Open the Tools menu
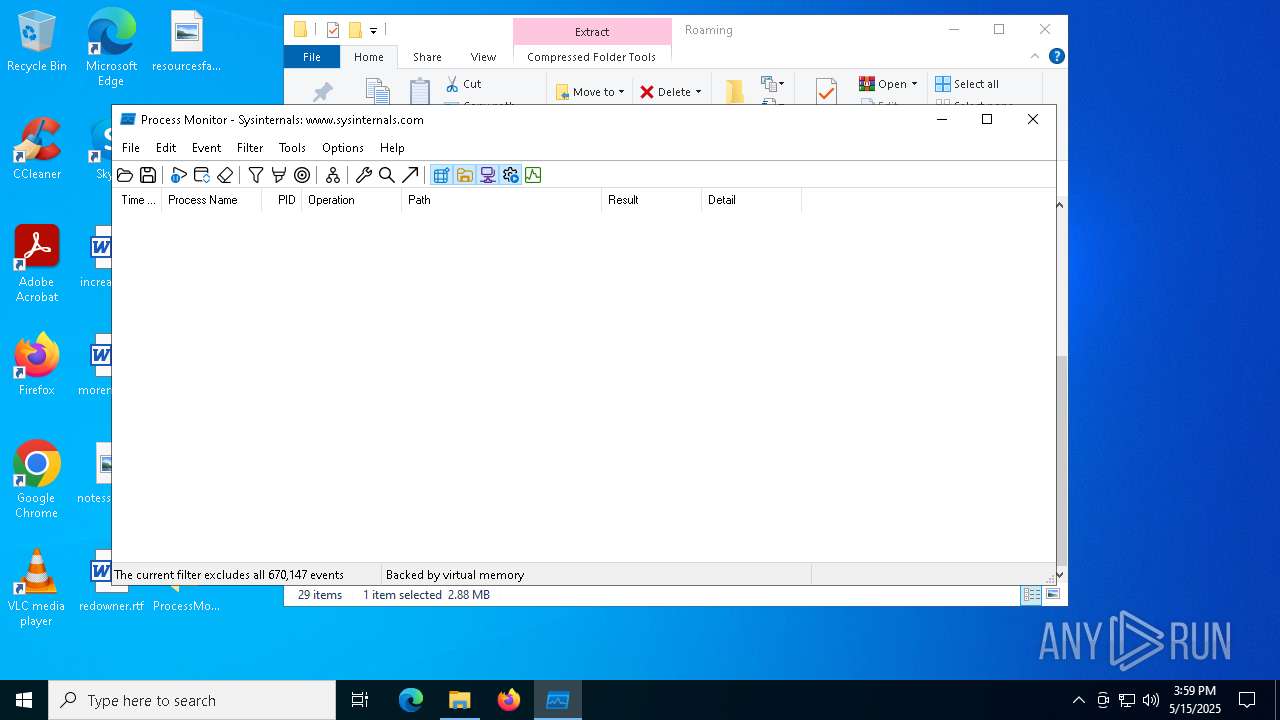 [292, 147]
